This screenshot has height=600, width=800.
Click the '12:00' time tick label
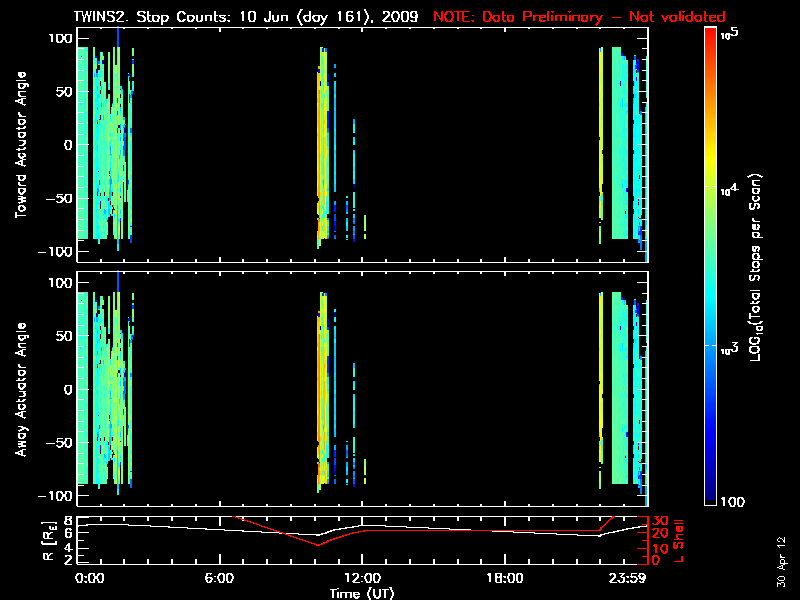(x=362, y=579)
